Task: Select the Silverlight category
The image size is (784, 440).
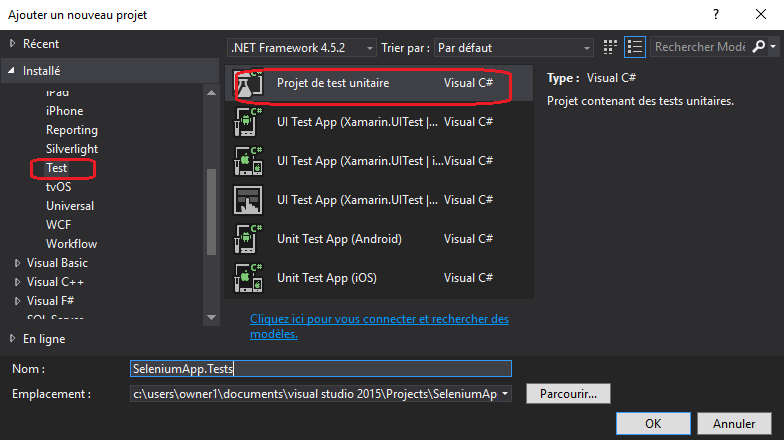Action: pos(71,149)
